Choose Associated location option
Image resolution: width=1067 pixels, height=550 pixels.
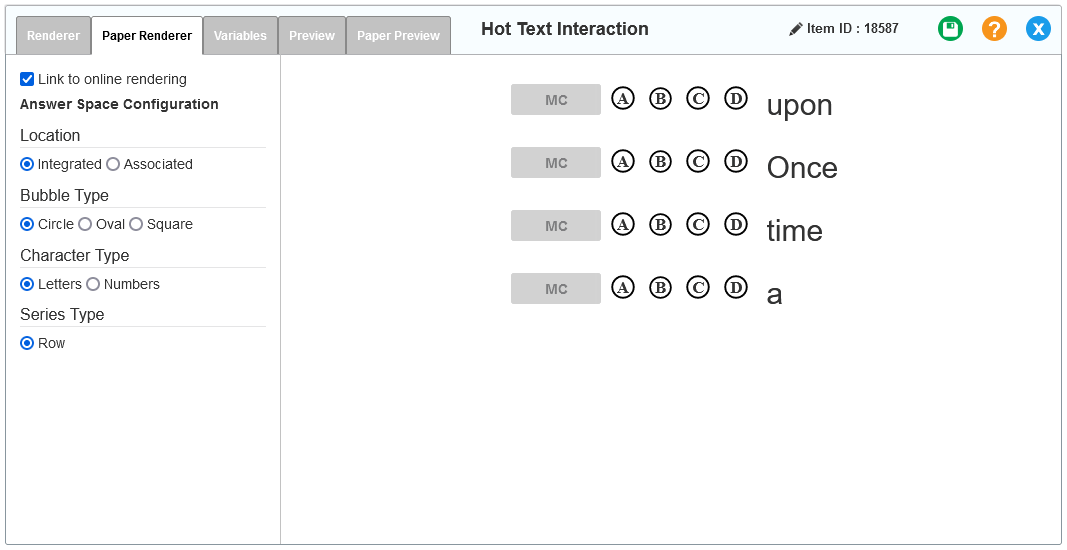113,164
